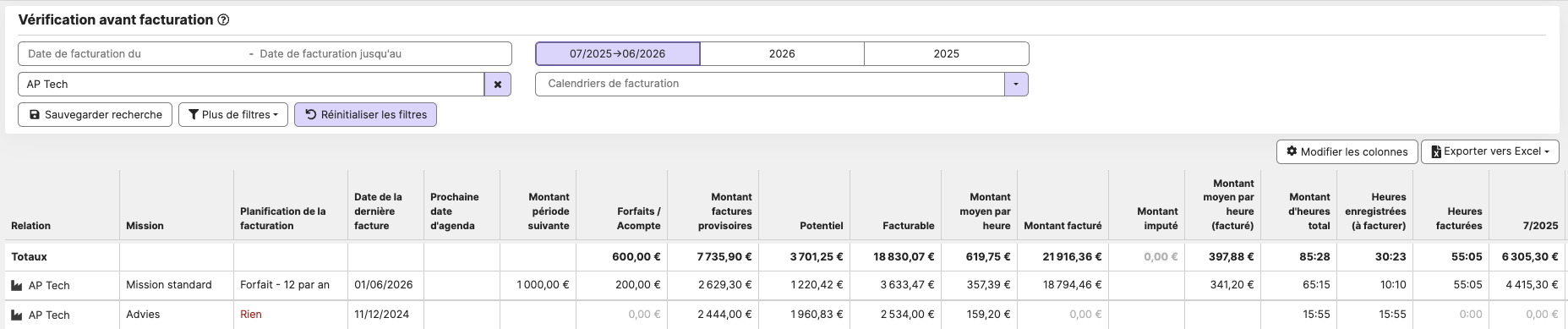Sort by Montant période suivante header
The image size is (1568, 329).
[x=549, y=211]
